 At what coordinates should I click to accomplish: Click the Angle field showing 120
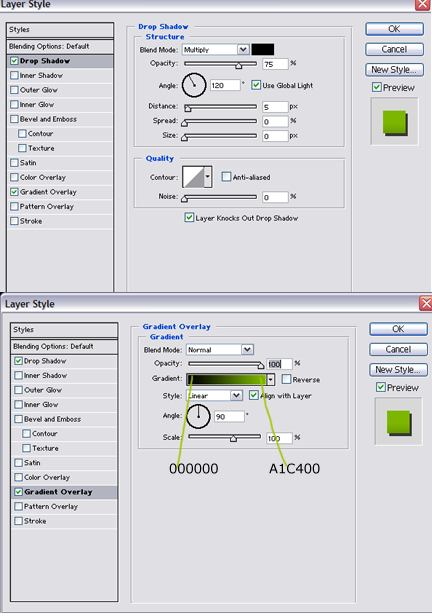[x=225, y=85]
